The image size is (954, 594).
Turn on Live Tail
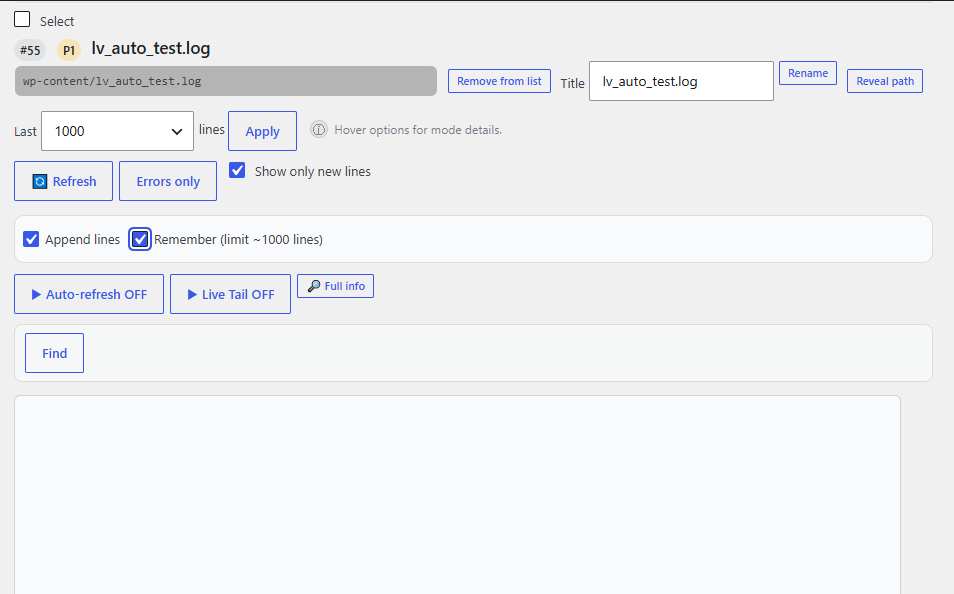231,294
